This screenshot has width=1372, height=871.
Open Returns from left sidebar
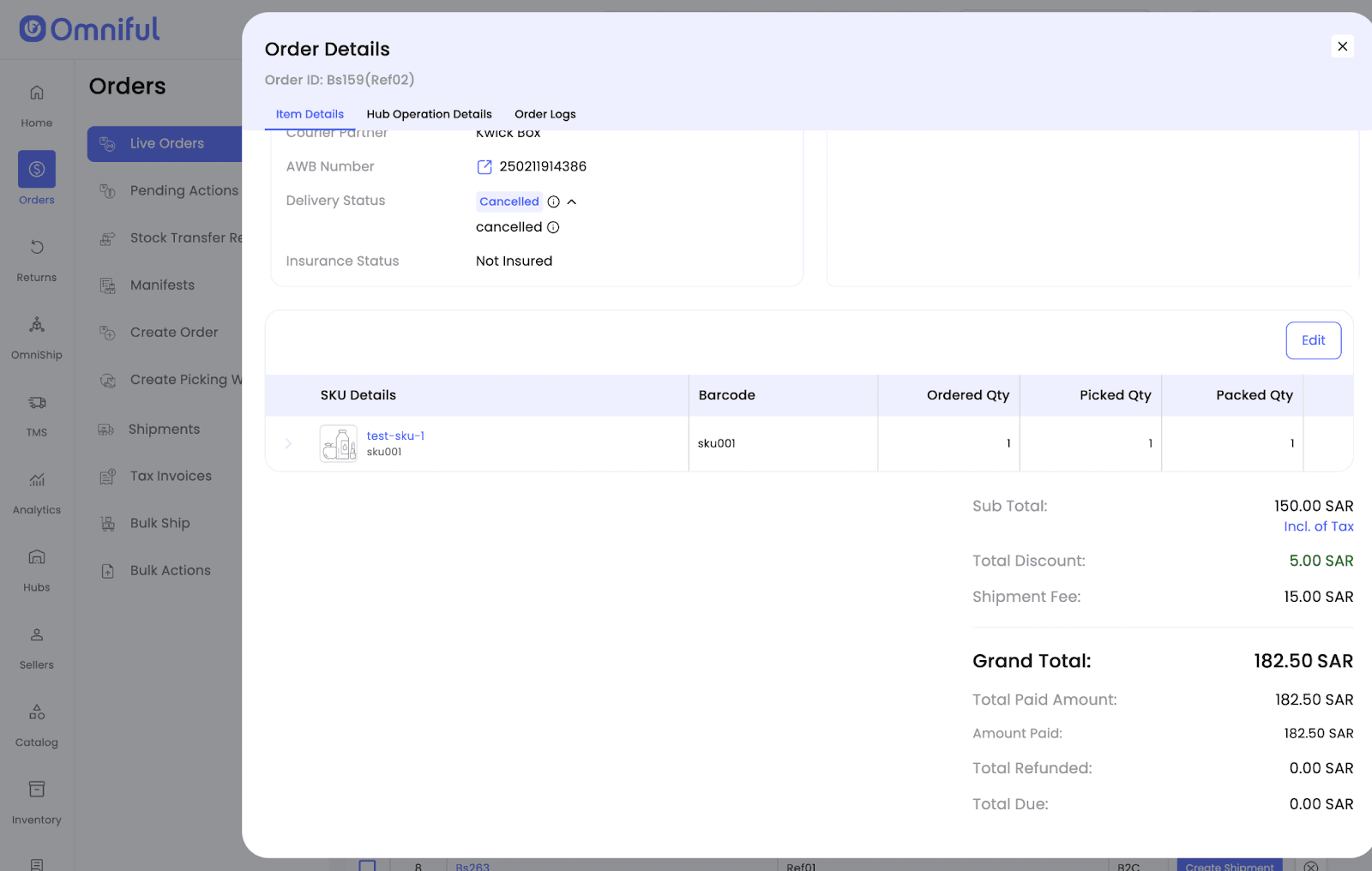37,259
